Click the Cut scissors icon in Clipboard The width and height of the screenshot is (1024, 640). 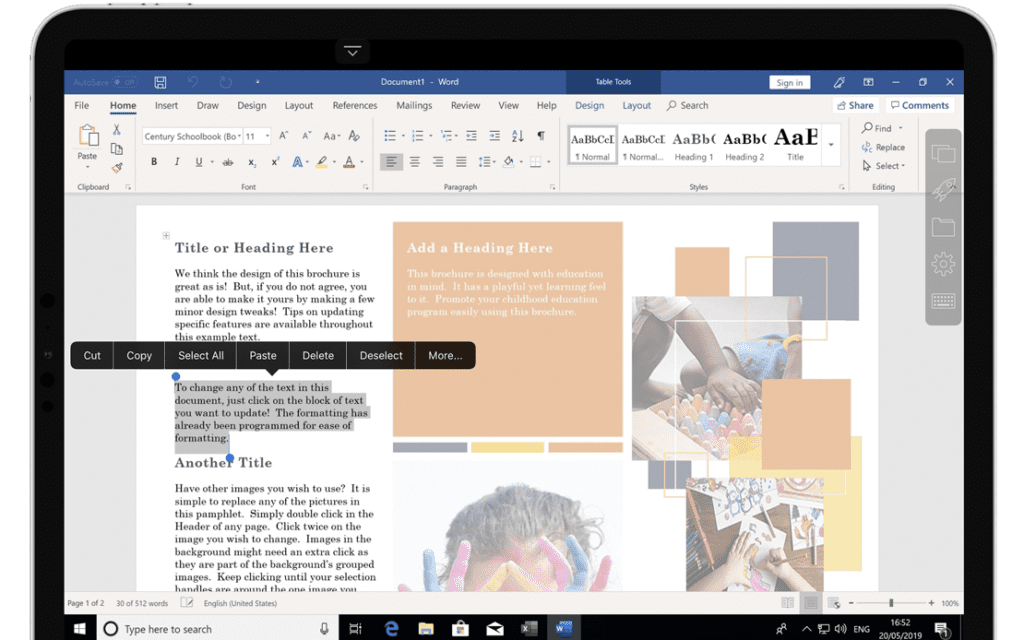[117, 130]
